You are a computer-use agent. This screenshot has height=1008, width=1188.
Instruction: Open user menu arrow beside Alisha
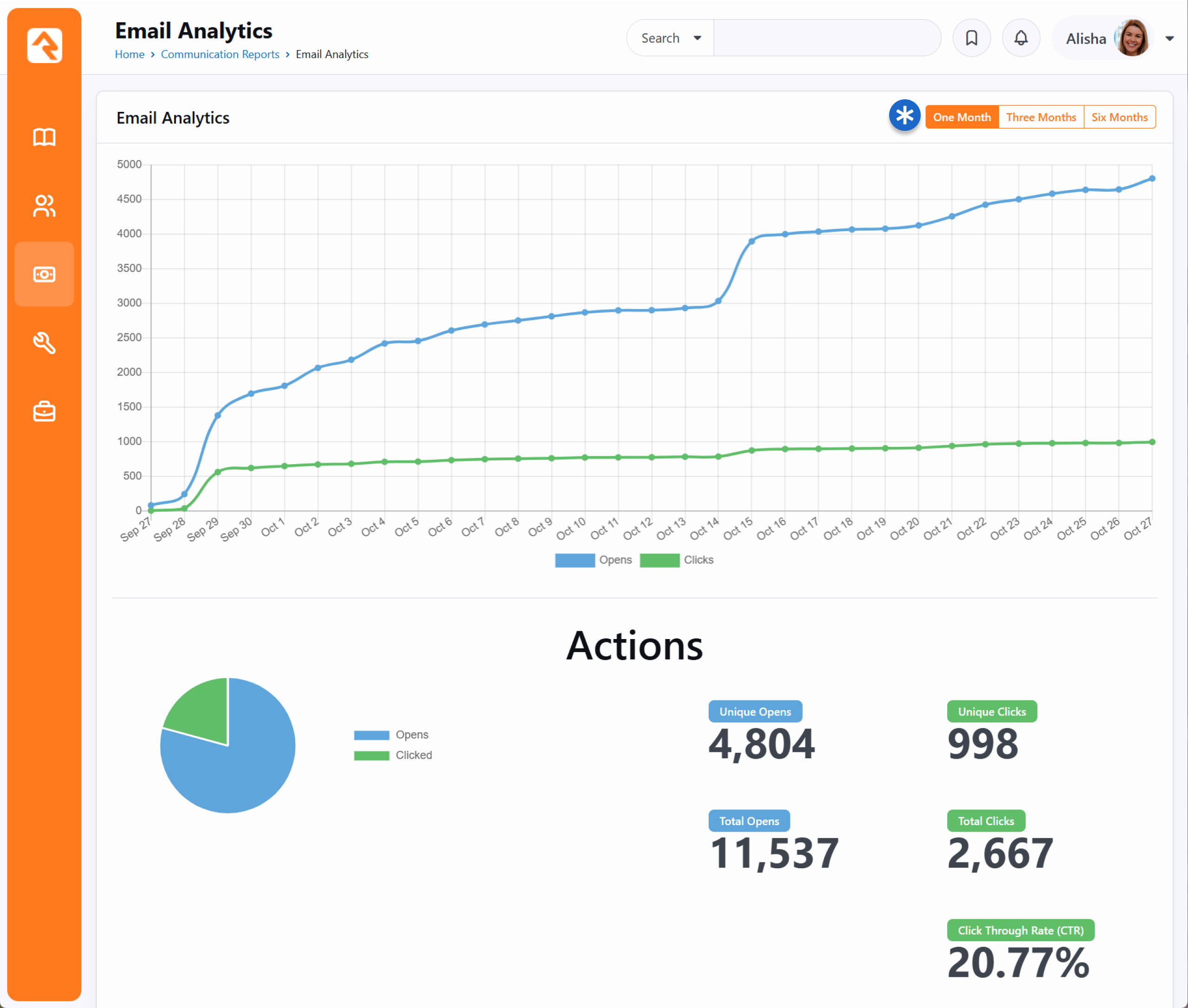point(1169,39)
